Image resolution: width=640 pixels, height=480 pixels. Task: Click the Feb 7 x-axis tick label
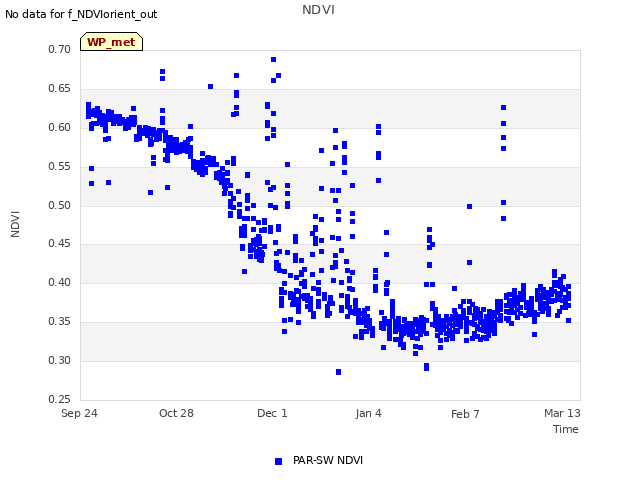tap(465, 414)
